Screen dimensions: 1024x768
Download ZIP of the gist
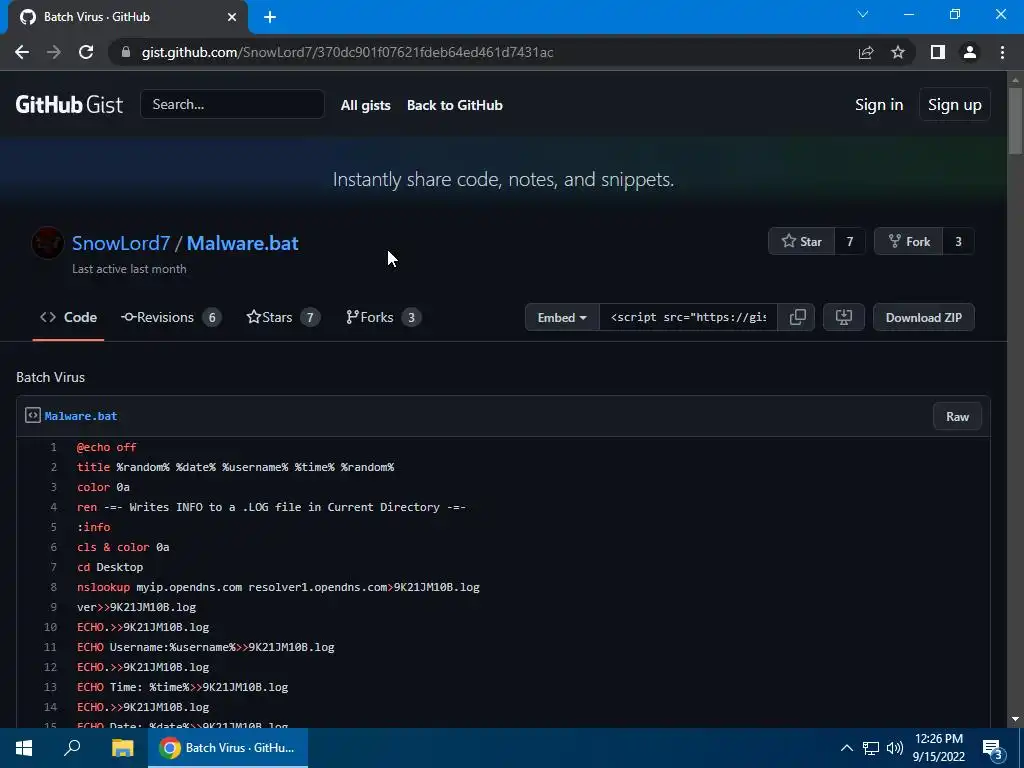pyautogui.click(x=923, y=317)
